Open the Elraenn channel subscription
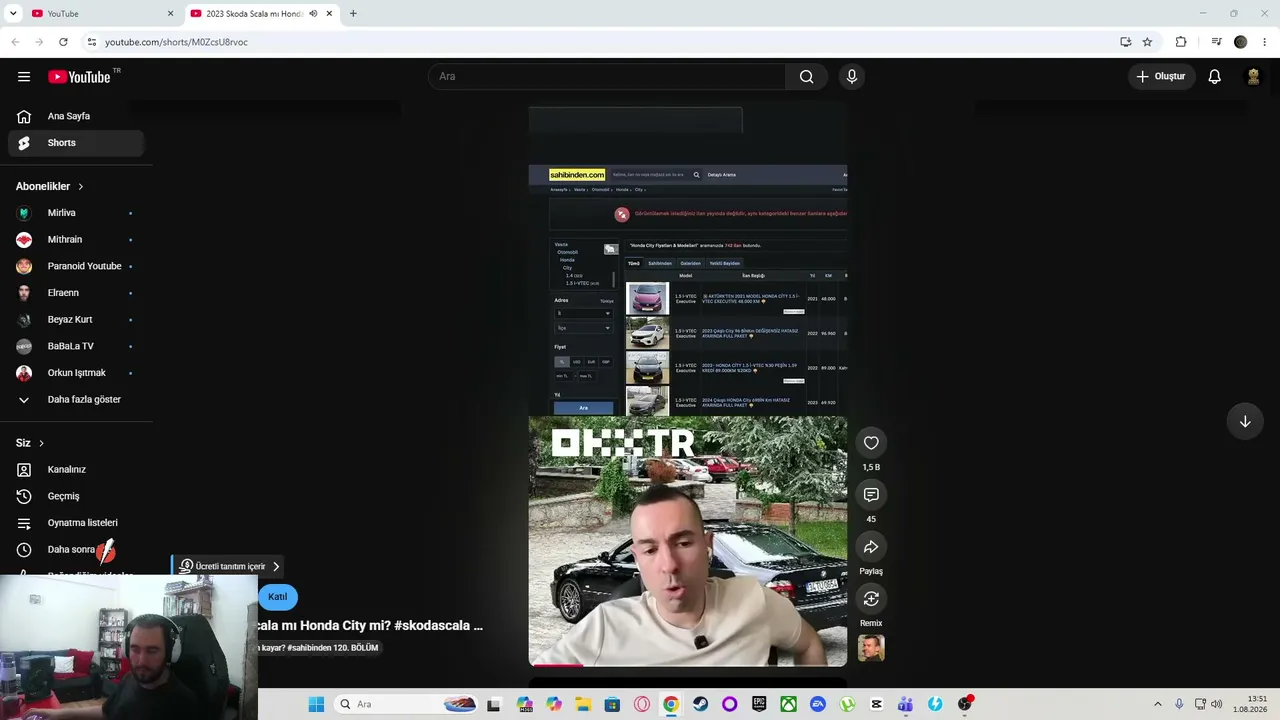Image resolution: width=1280 pixels, height=720 pixels. pos(76,293)
